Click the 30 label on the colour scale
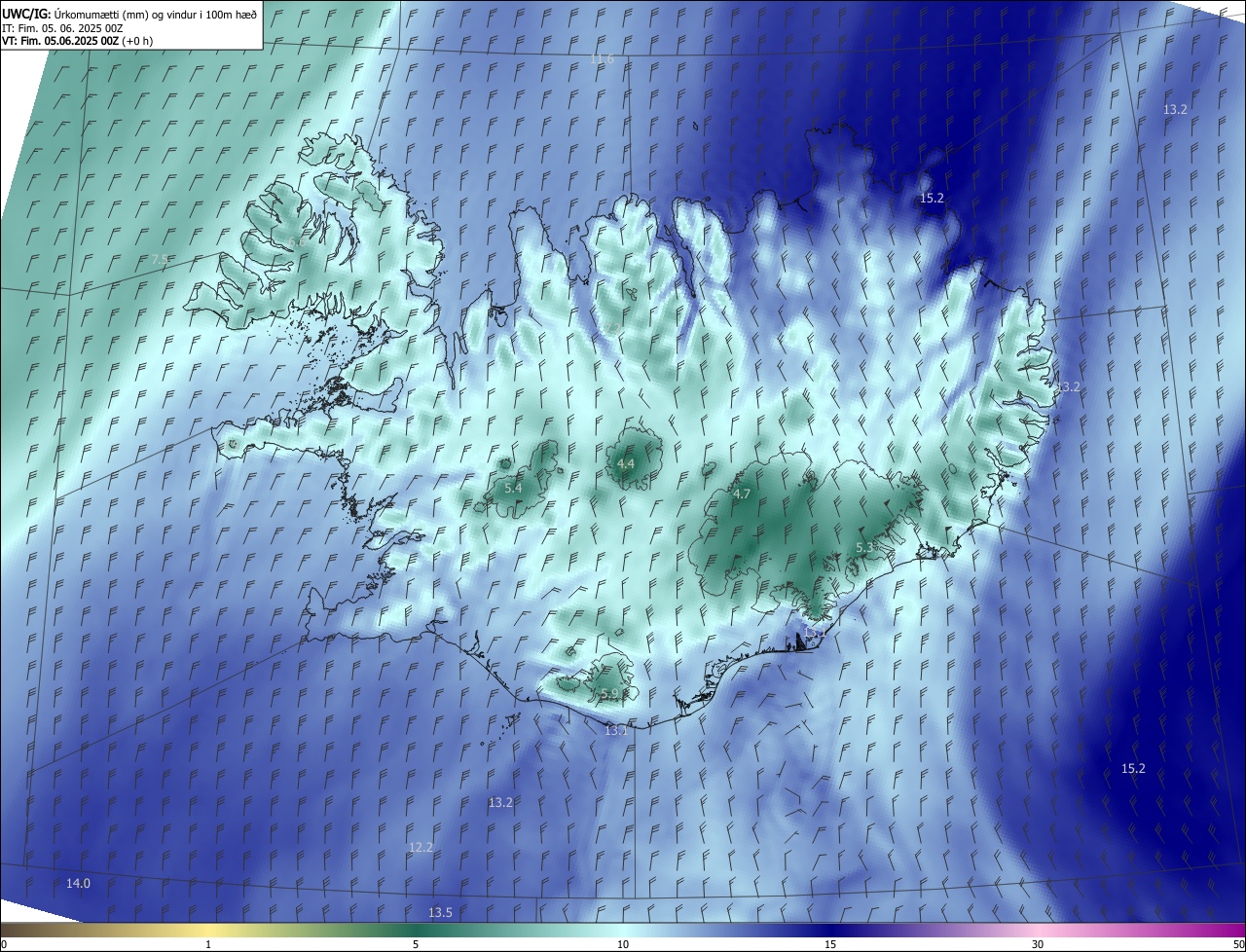Viewport: 1246px width, 952px height. (1038, 944)
